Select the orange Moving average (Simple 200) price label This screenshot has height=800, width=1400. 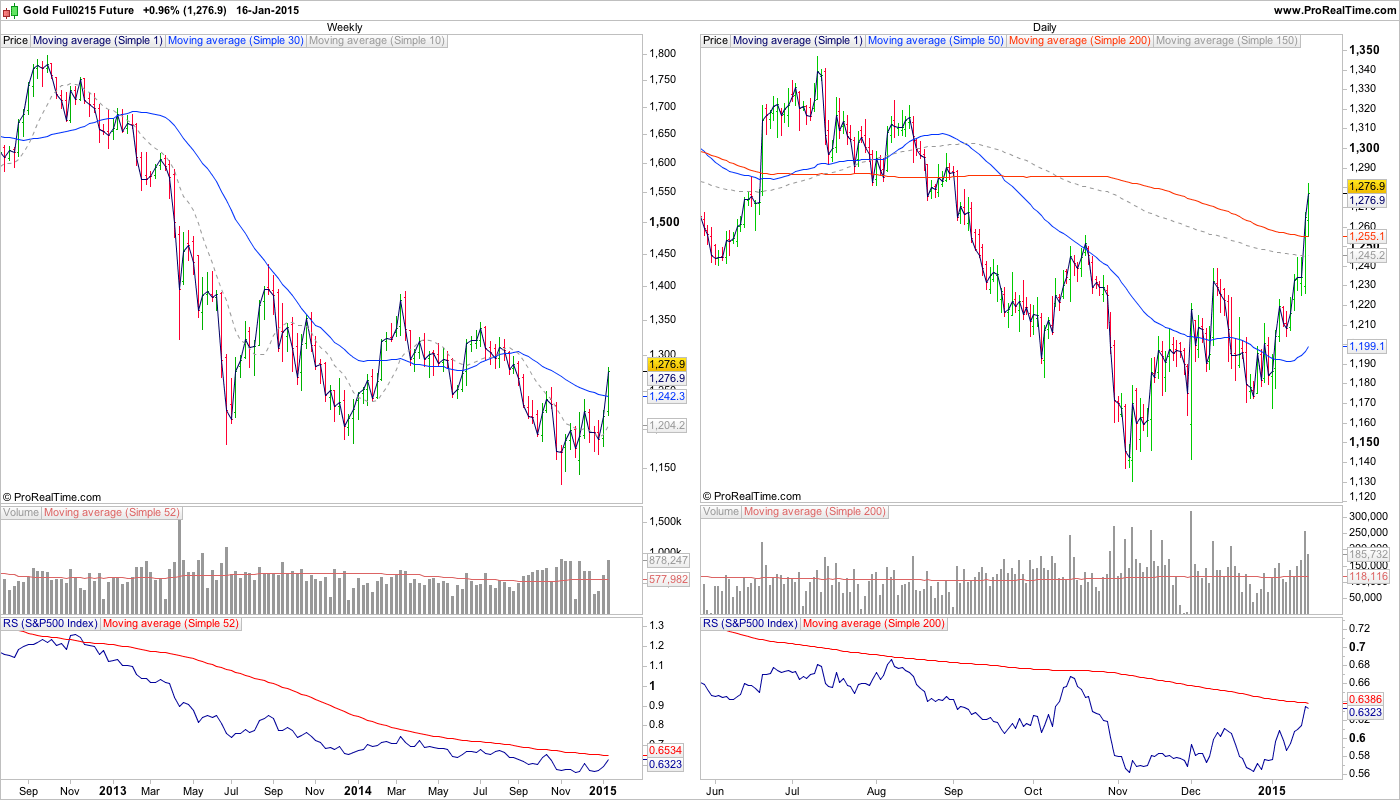click(1080, 41)
